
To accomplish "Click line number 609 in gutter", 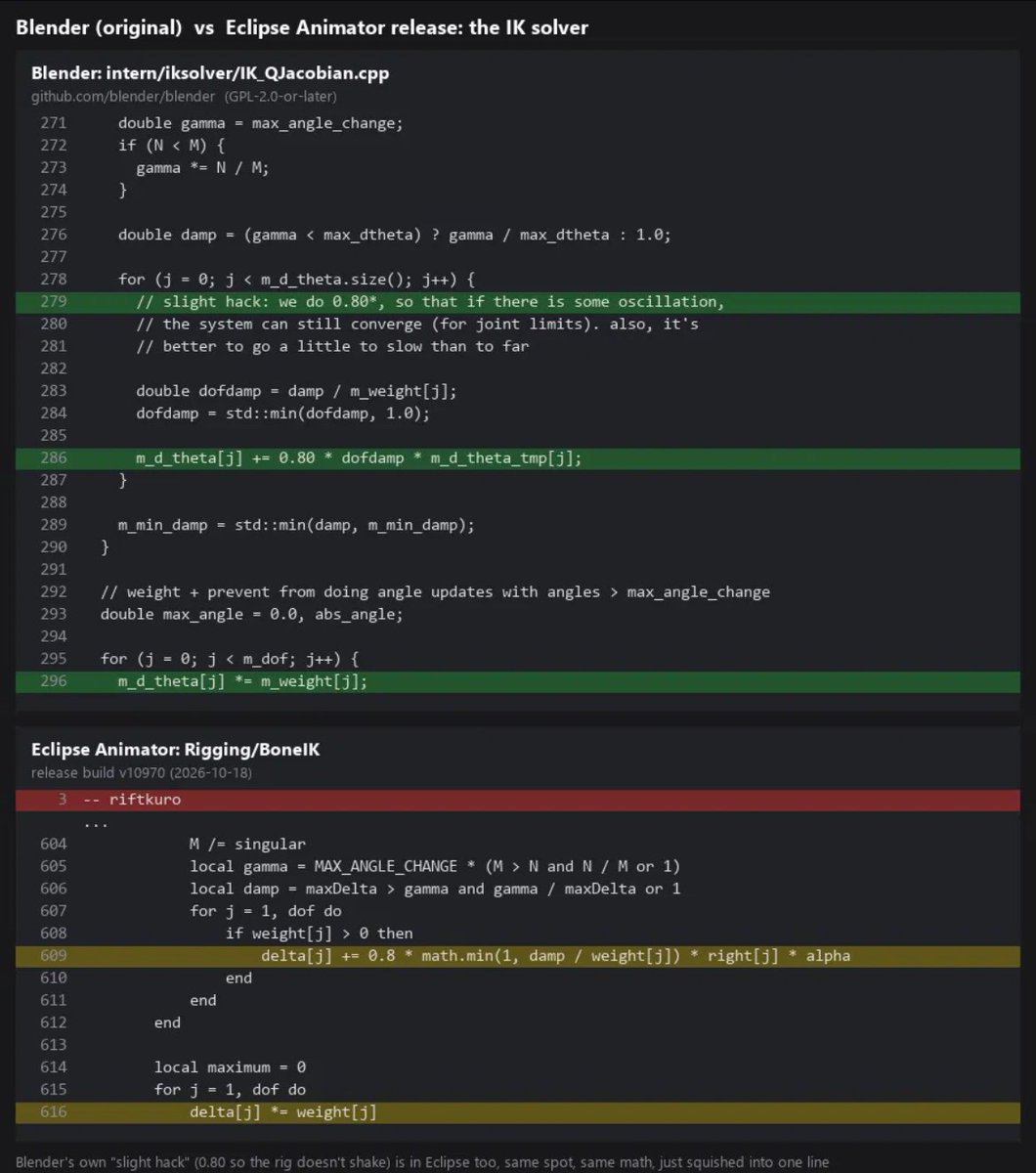I will (54, 956).
